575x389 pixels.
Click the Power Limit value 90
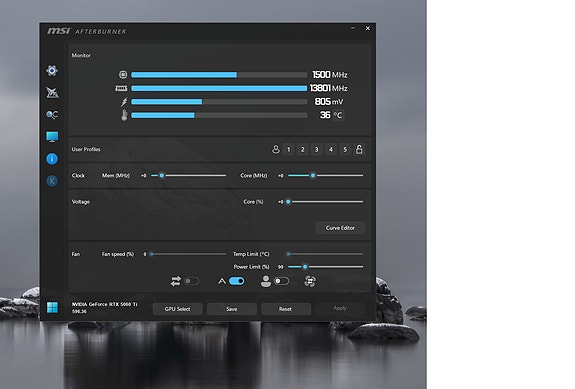click(281, 267)
